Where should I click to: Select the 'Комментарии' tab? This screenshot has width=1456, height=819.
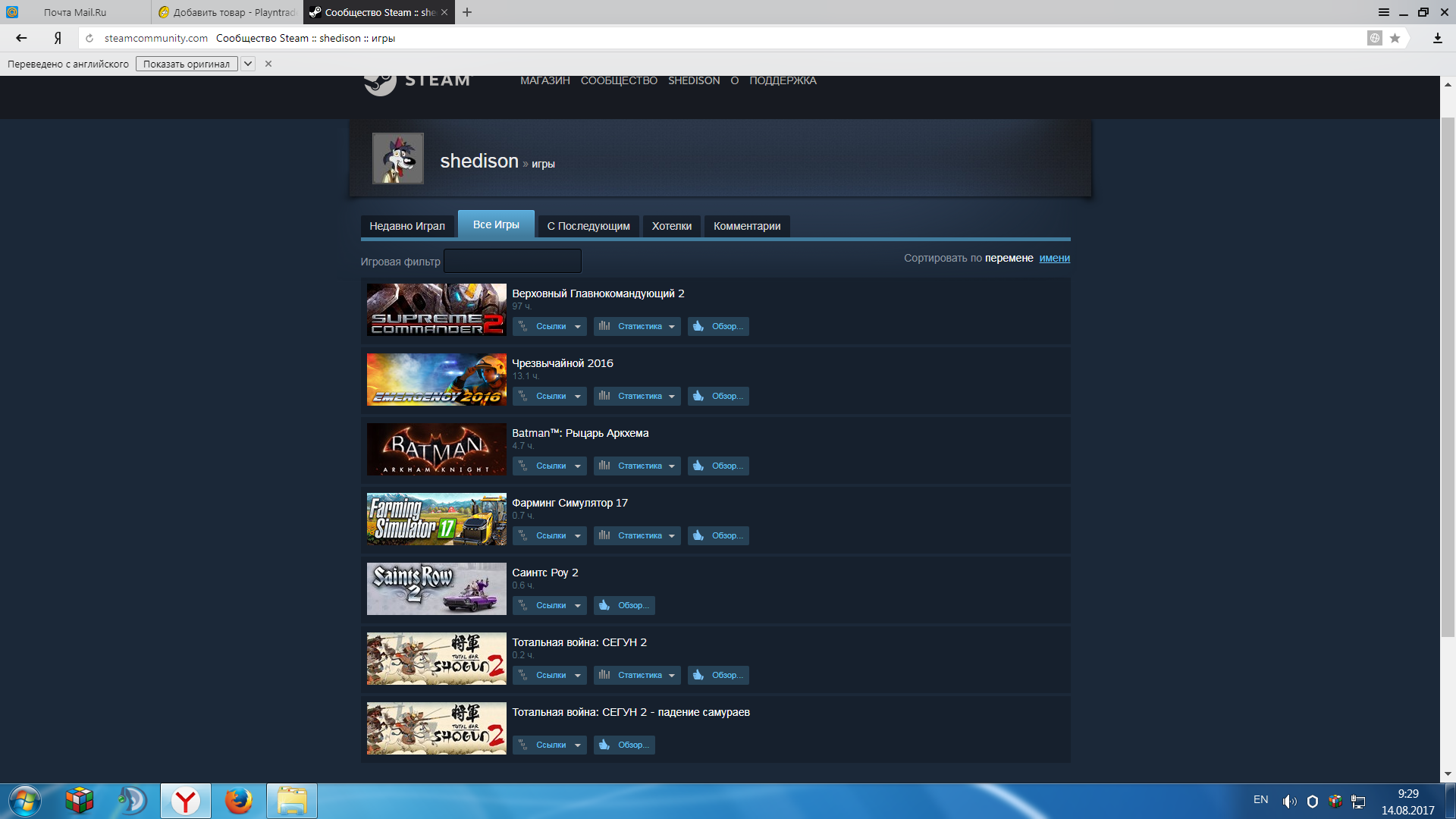[747, 226]
